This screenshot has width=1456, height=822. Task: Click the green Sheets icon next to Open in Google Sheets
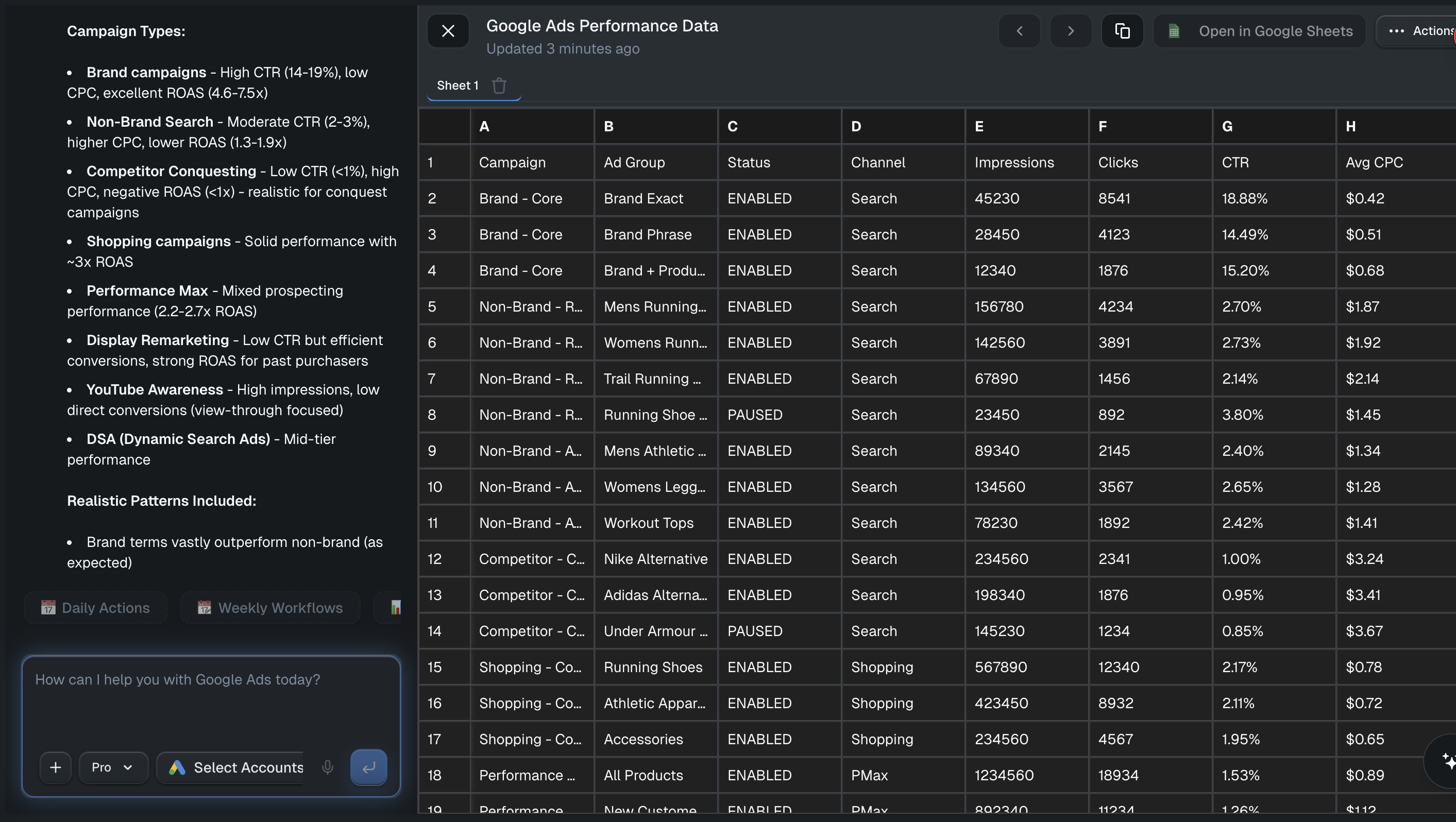tap(1175, 31)
